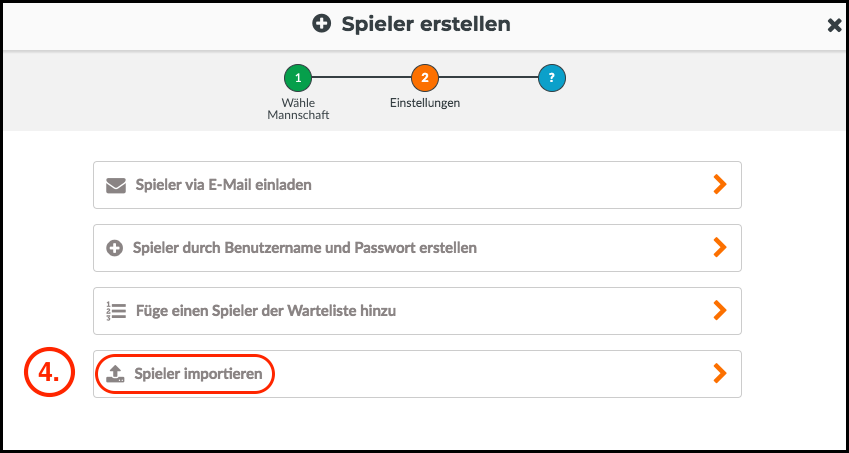This screenshot has height=453, width=849.
Task: Click the plus icon beside Benutzername und Passwort
Action: pos(114,248)
